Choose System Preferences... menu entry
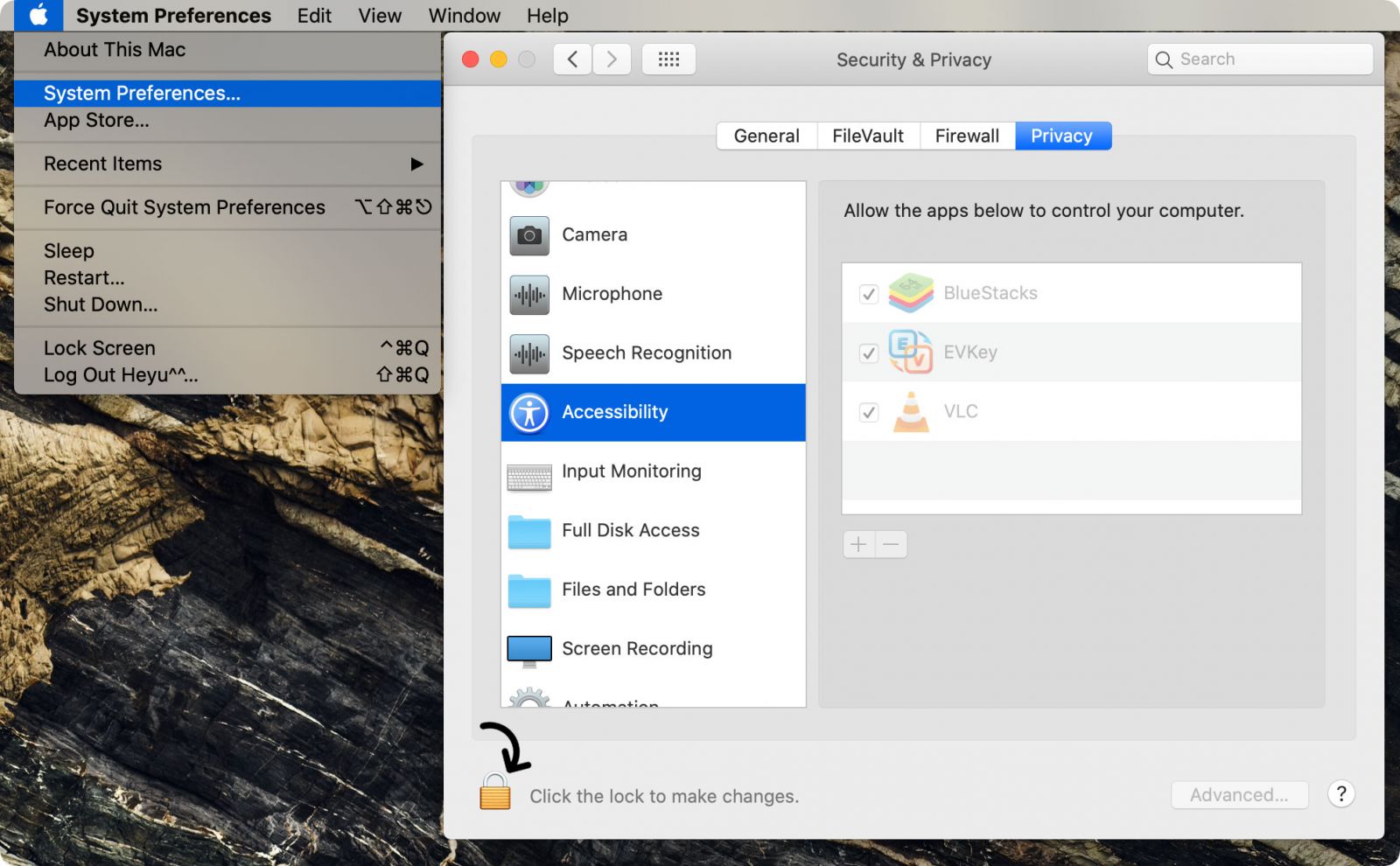 pyautogui.click(x=227, y=94)
